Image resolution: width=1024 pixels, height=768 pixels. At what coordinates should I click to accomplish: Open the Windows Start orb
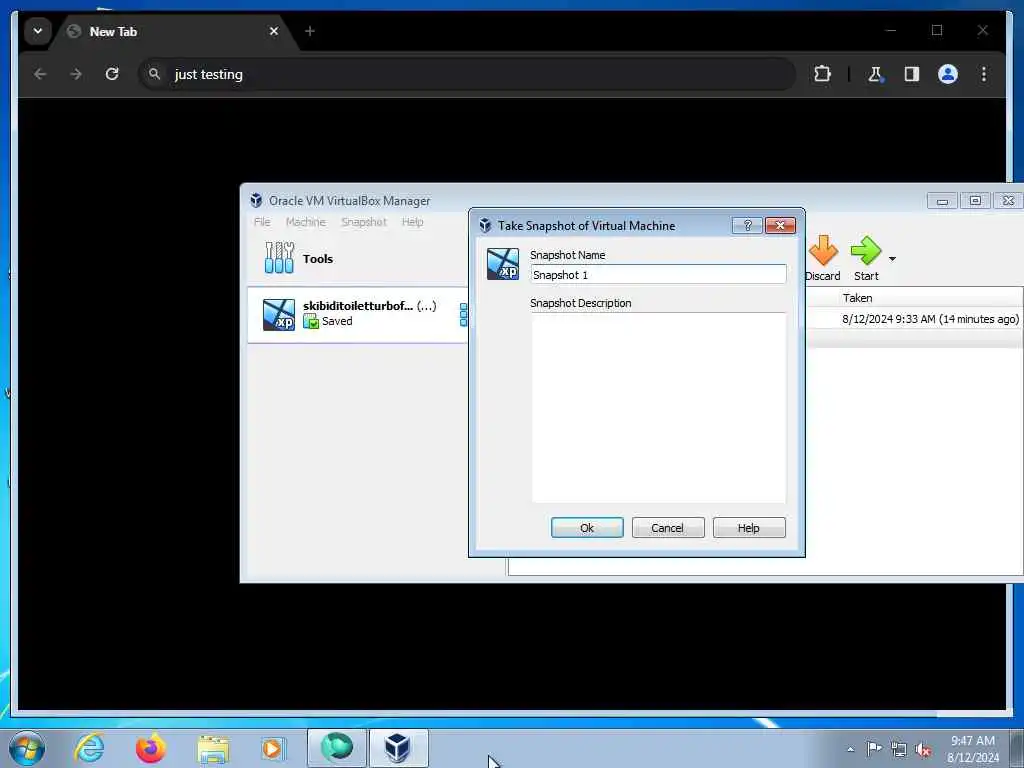point(26,748)
